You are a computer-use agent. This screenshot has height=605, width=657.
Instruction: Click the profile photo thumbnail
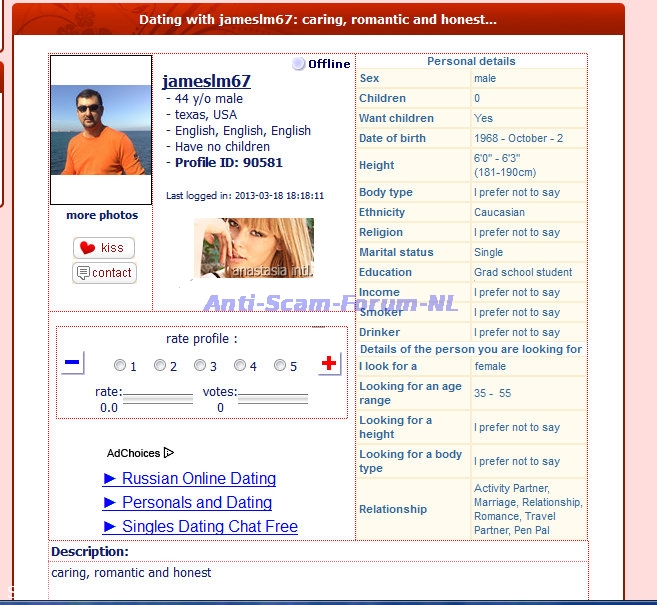click(x=101, y=130)
